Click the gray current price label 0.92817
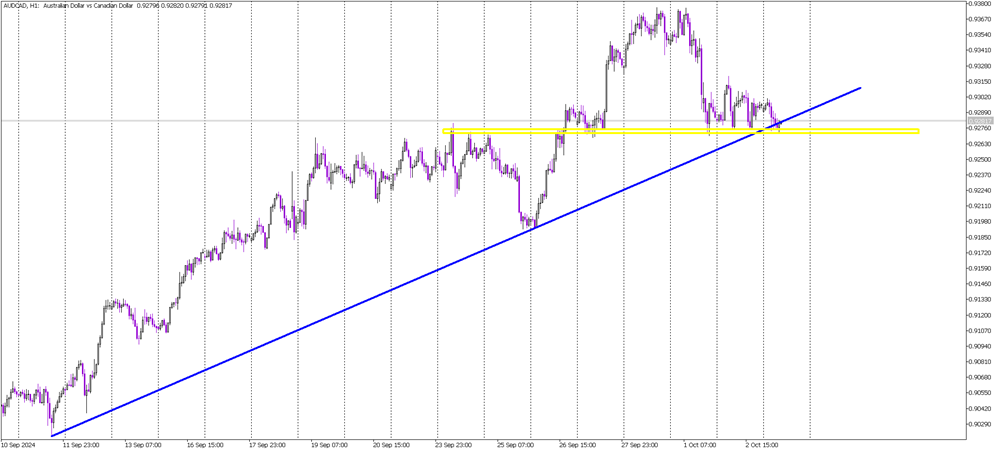The image size is (1000, 451). pos(980,121)
